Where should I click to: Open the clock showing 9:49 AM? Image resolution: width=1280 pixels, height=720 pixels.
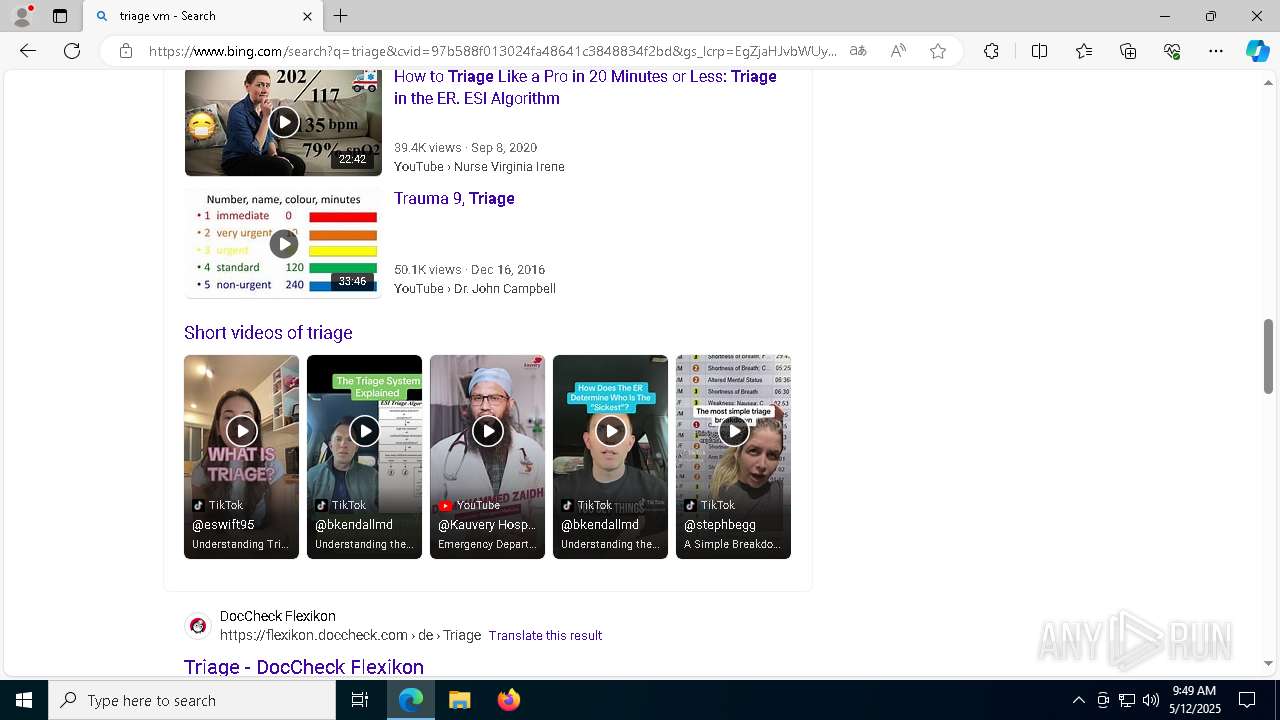point(1194,700)
